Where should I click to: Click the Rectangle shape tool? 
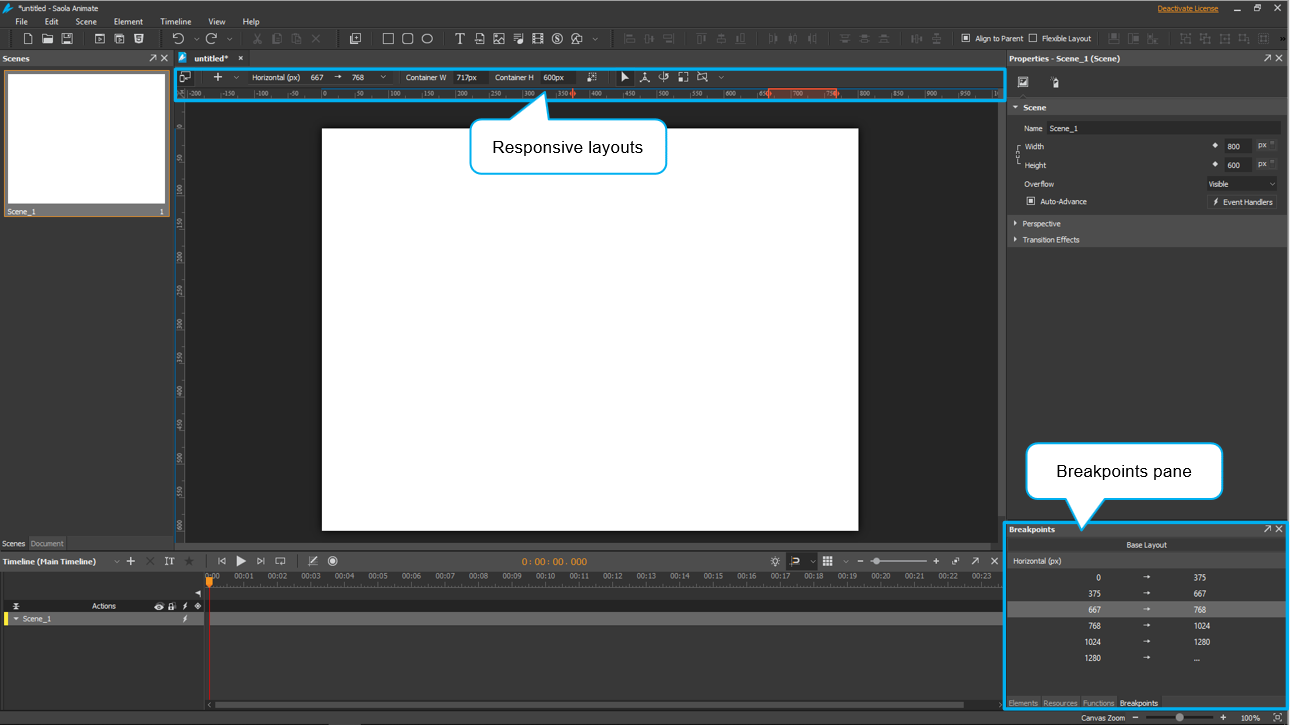(x=389, y=39)
